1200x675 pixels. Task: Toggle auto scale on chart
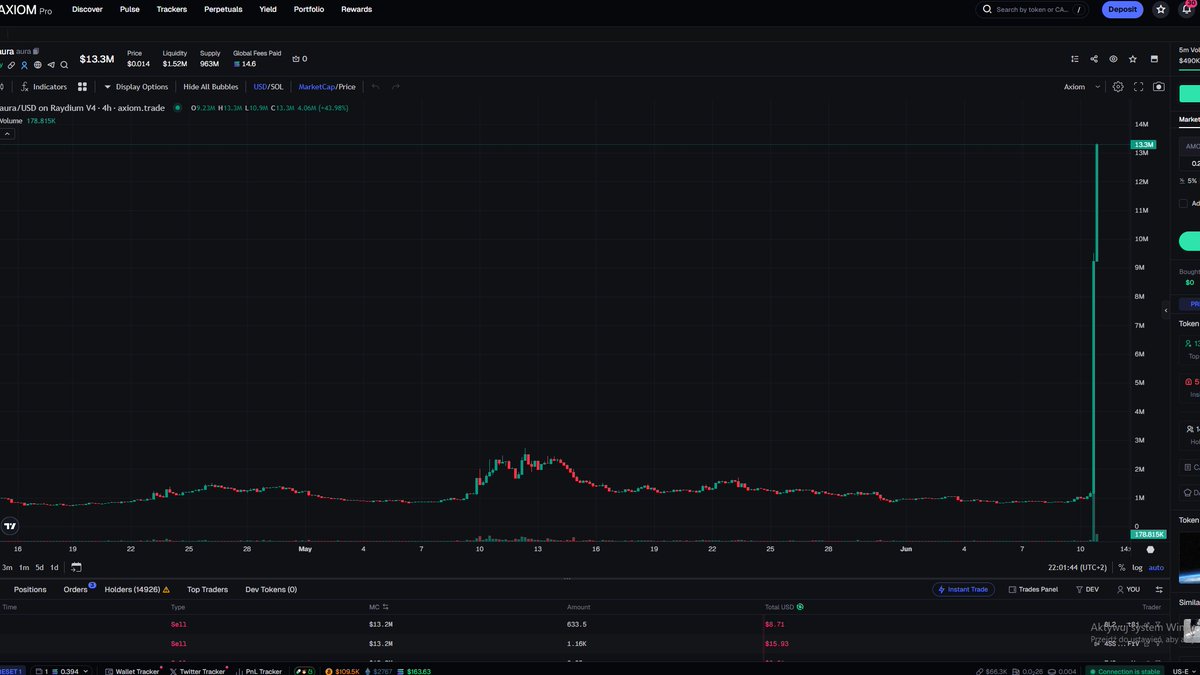(x=1156, y=567)
